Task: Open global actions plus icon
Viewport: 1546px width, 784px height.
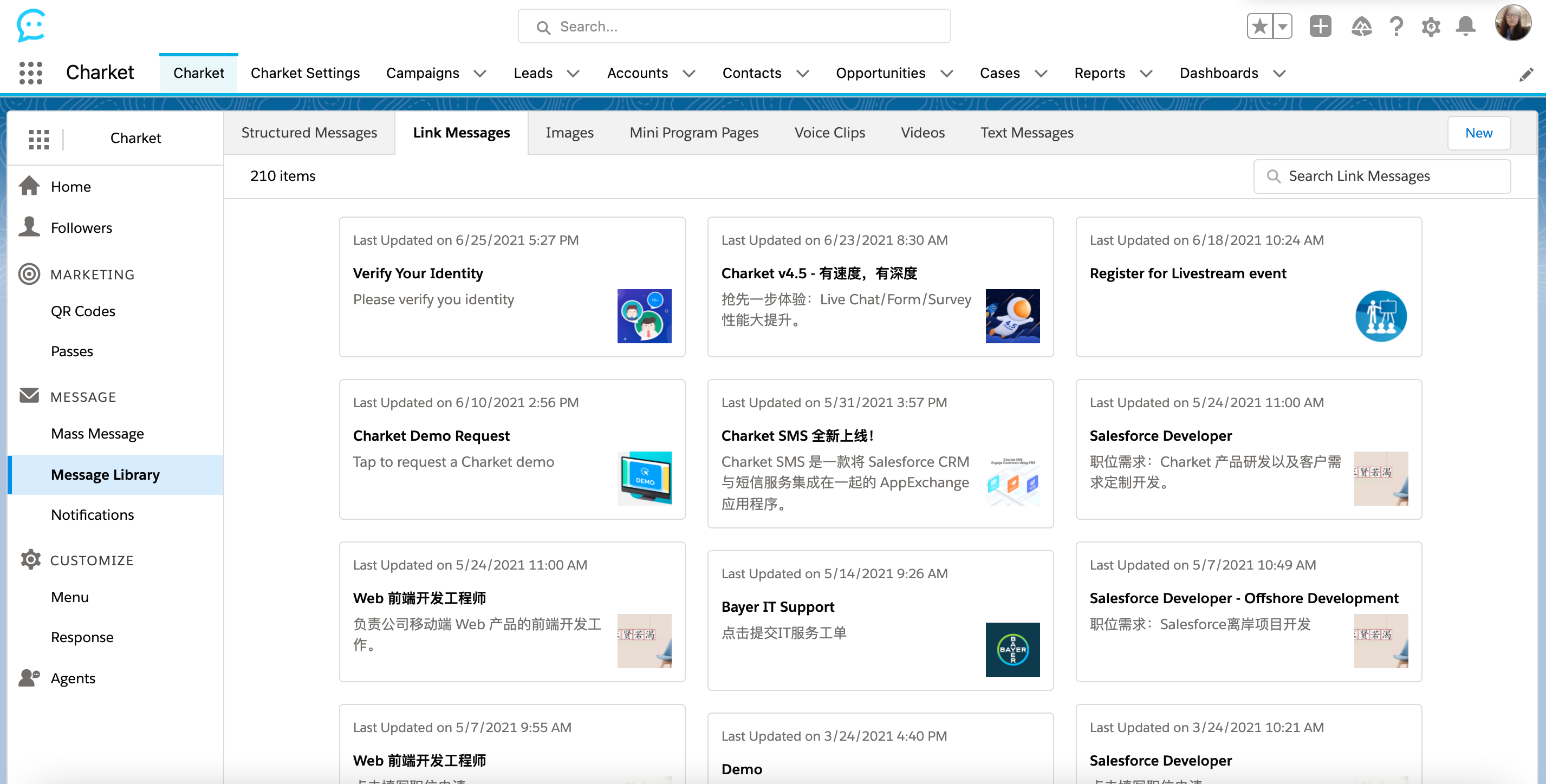Action: tap(1320, 27)
